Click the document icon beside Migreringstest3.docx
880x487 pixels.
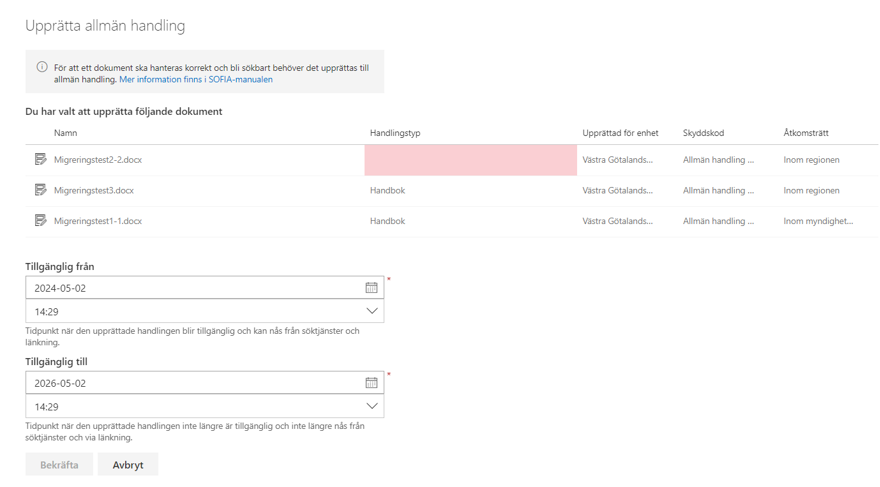[40, 190]
